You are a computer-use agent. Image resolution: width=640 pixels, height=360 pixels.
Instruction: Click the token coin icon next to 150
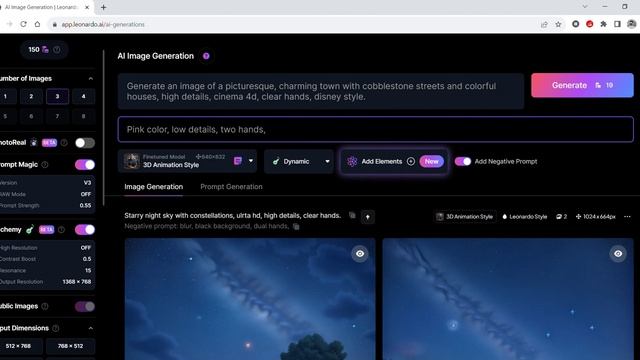[x=45, y=50]
